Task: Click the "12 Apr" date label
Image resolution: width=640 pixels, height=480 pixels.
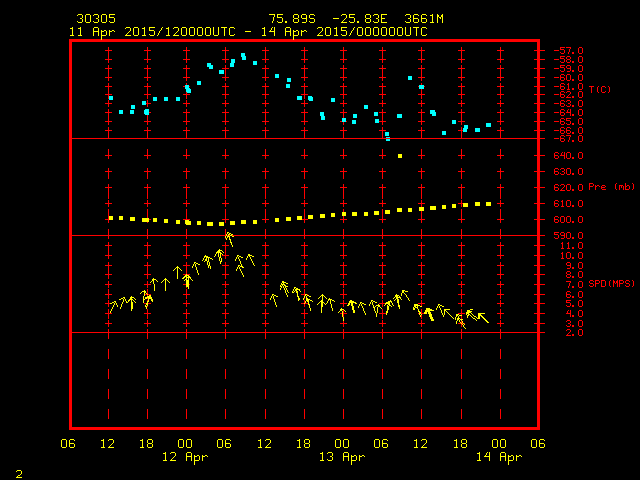Action: pyautogui.click(x=185, y=457)
